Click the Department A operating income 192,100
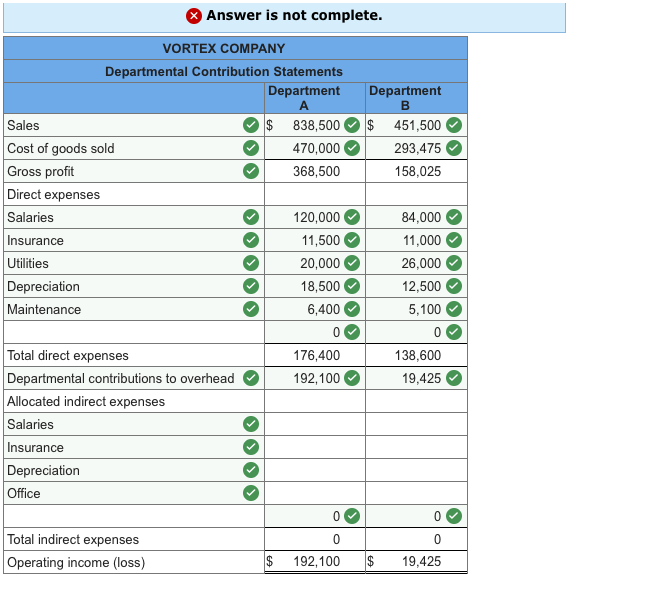The height and width of the screenshot is (589, 652). 315,562
